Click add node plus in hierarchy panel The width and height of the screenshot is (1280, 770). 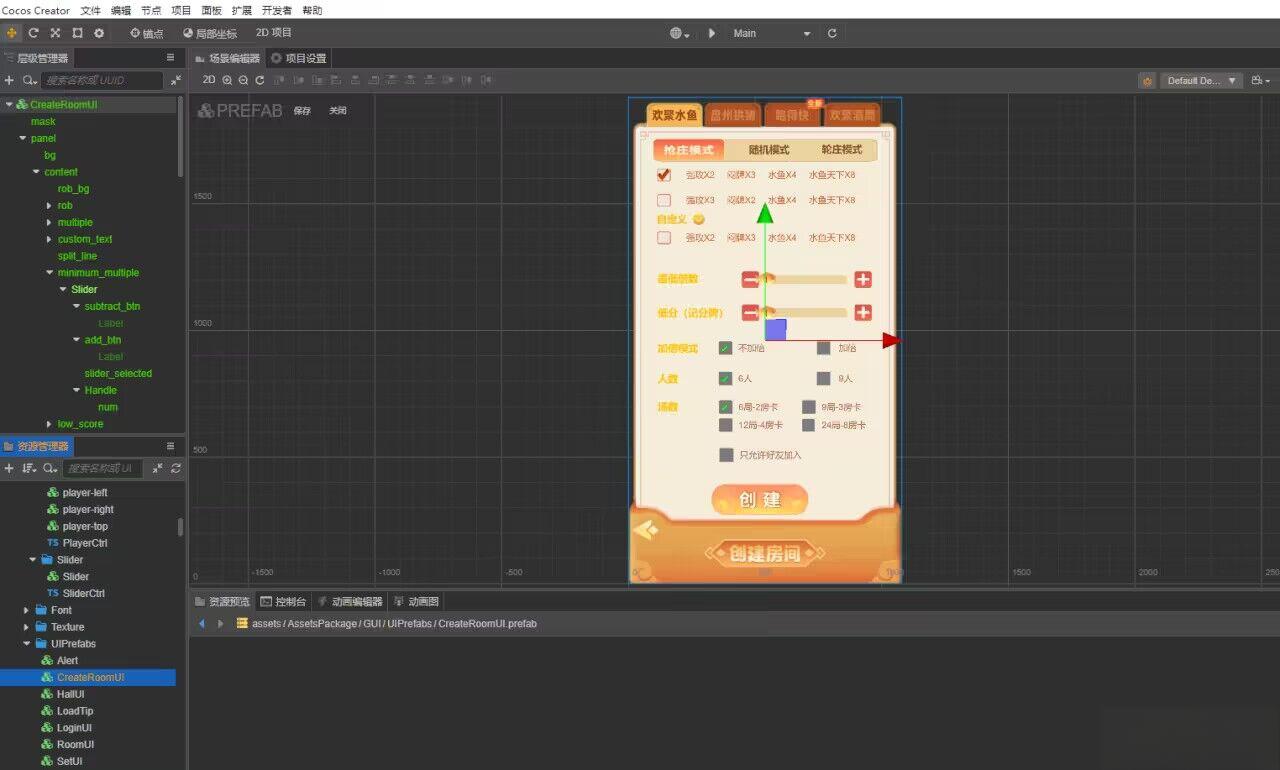(10, 80)
